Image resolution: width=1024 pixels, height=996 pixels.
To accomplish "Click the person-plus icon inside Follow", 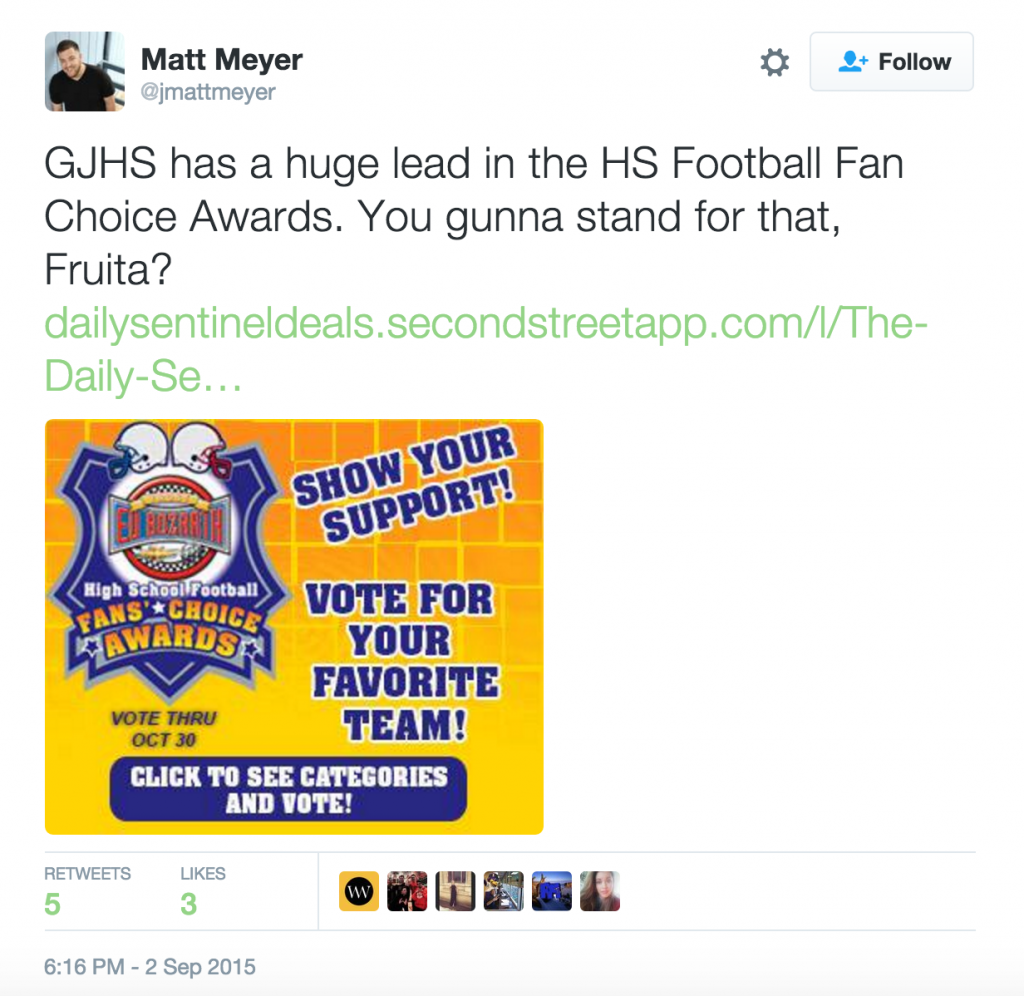I will [x=853, y=61].
